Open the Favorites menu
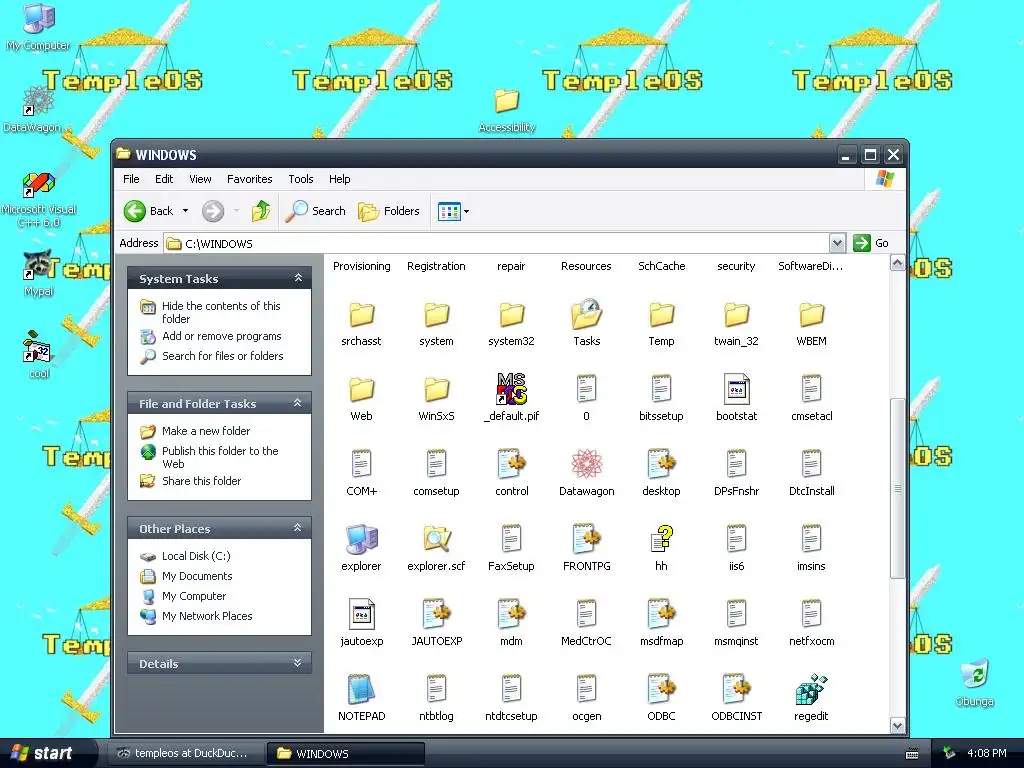The width and height of the screenshot is (1024, 768). coord(249,179)
